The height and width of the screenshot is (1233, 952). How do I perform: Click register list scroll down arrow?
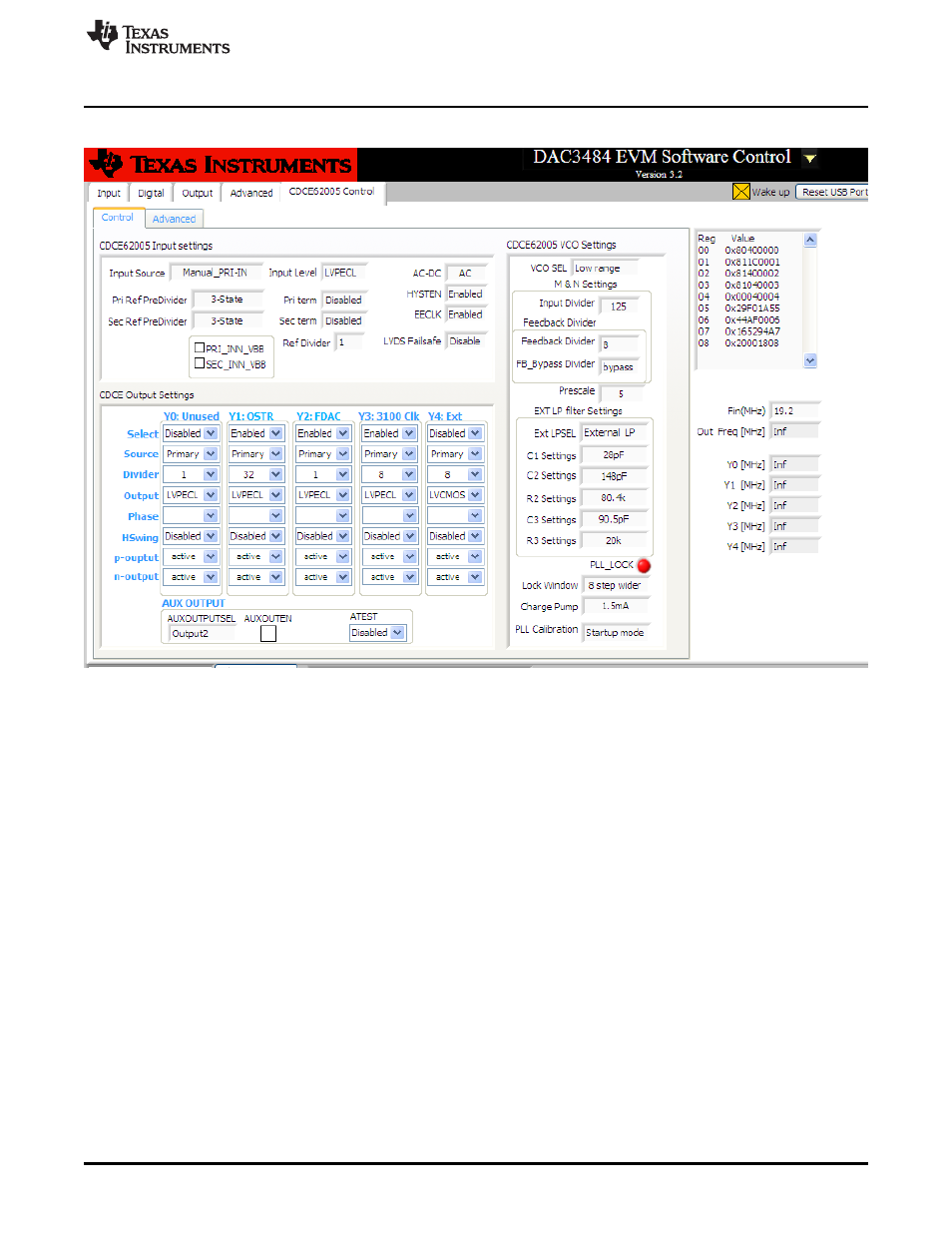click(x=810, y=360)
